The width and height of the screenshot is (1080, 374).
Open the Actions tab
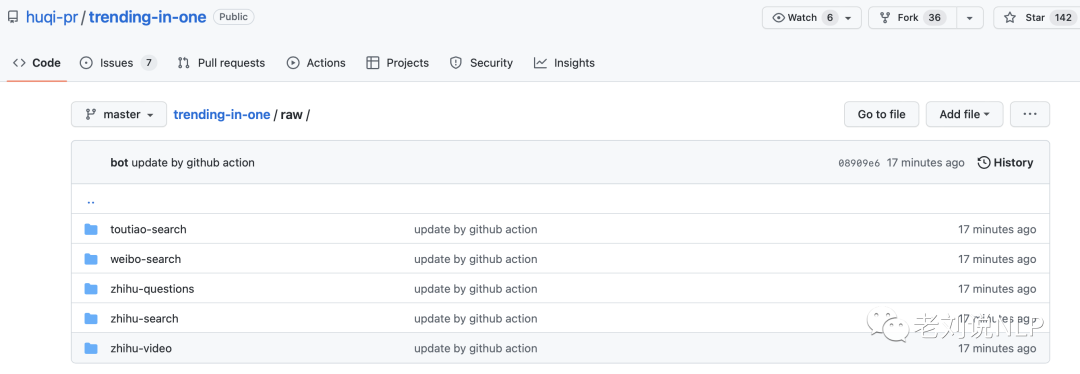coord(316,63)
